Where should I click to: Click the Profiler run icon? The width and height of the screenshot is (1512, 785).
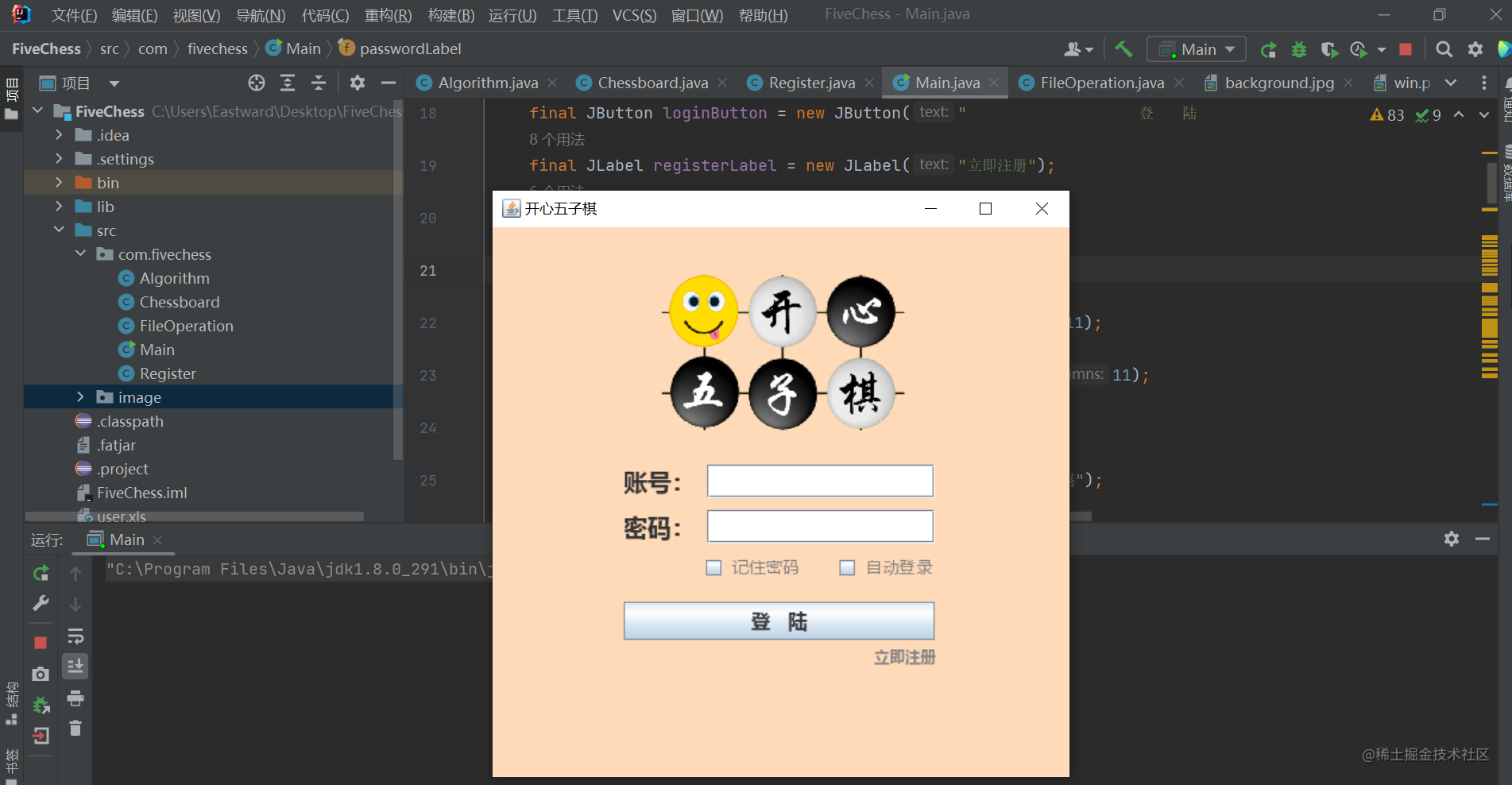point(1359,49)
